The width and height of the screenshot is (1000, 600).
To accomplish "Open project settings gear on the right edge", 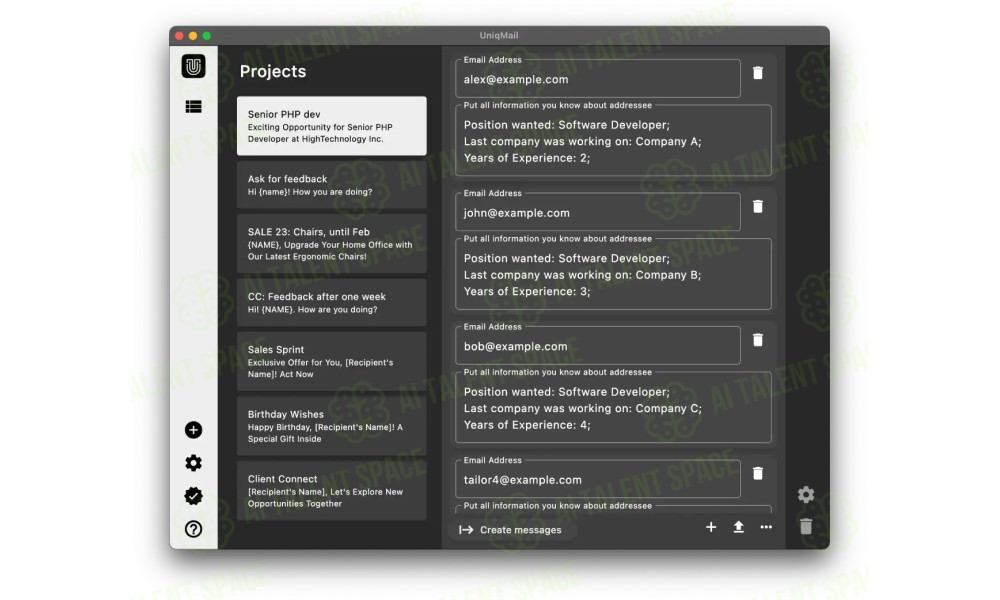I will pos(806,495).
